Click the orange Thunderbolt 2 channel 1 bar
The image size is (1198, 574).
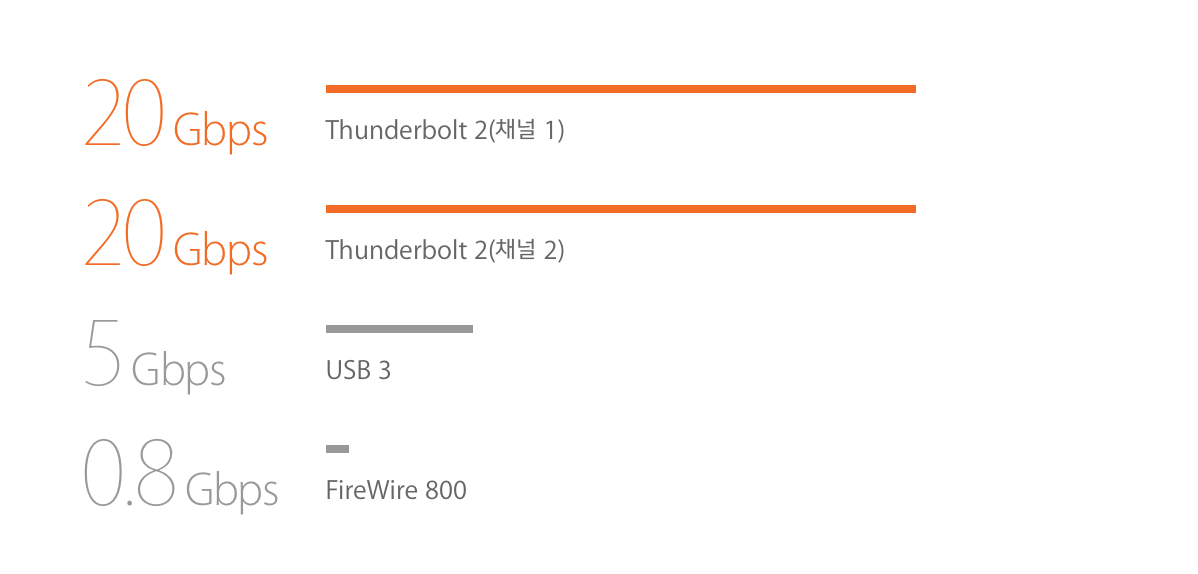(x=620, y=89)
